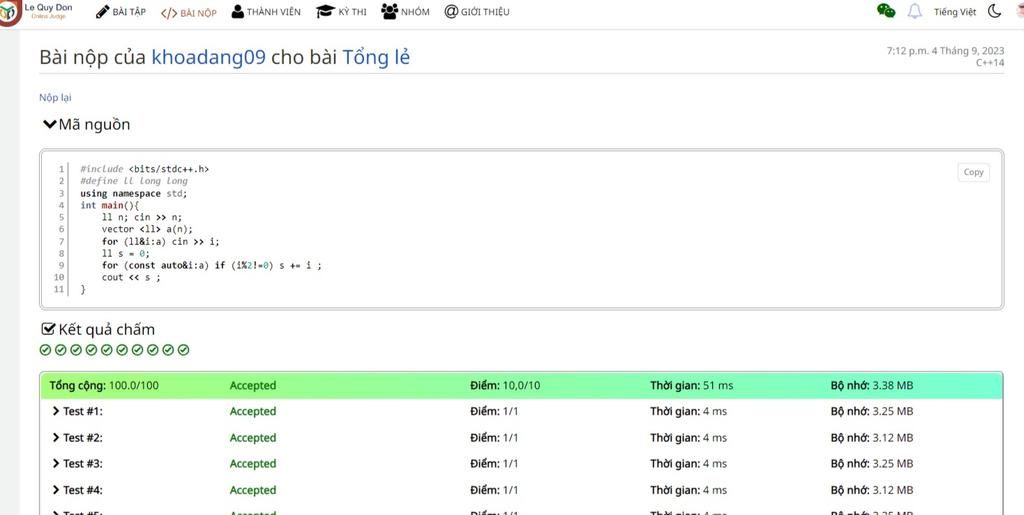Expand Test #4 details
Image resolution: width=1024 pixels, height=515 pixels.
coord(77,490)
